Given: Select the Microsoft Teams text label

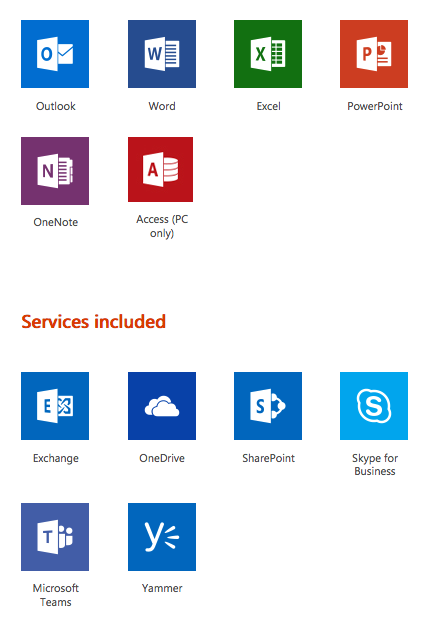Looking at the screenshot, I should (56, 595).
